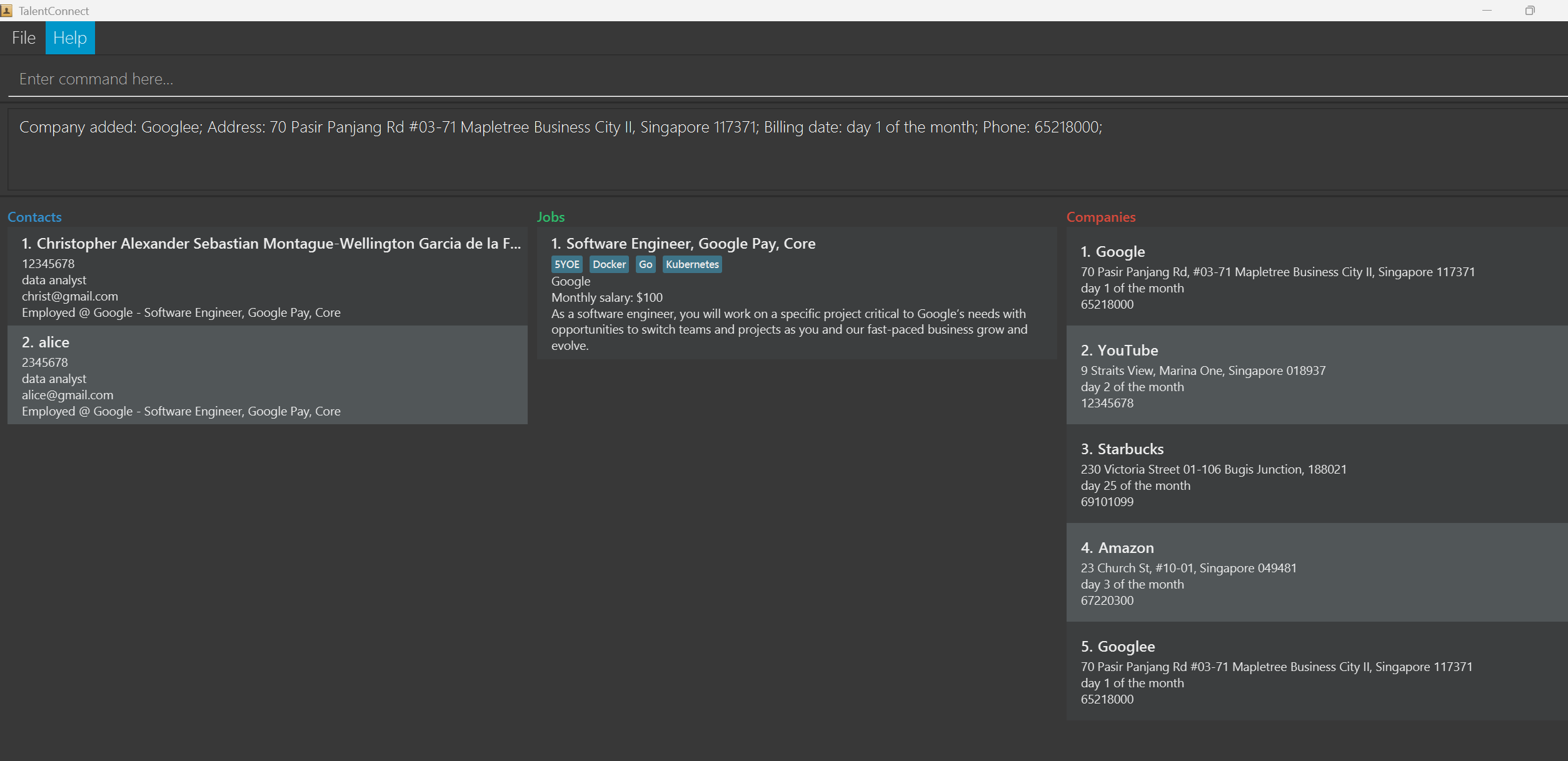
Task: Open the Help menu
Action: click(x=70, y=38)
